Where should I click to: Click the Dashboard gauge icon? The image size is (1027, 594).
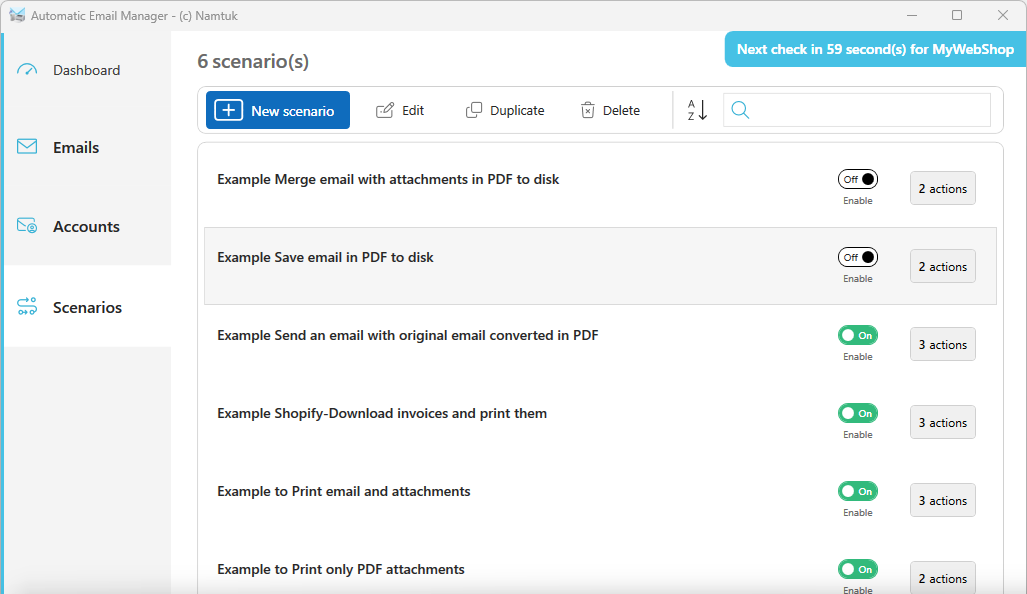coord(27,69)
